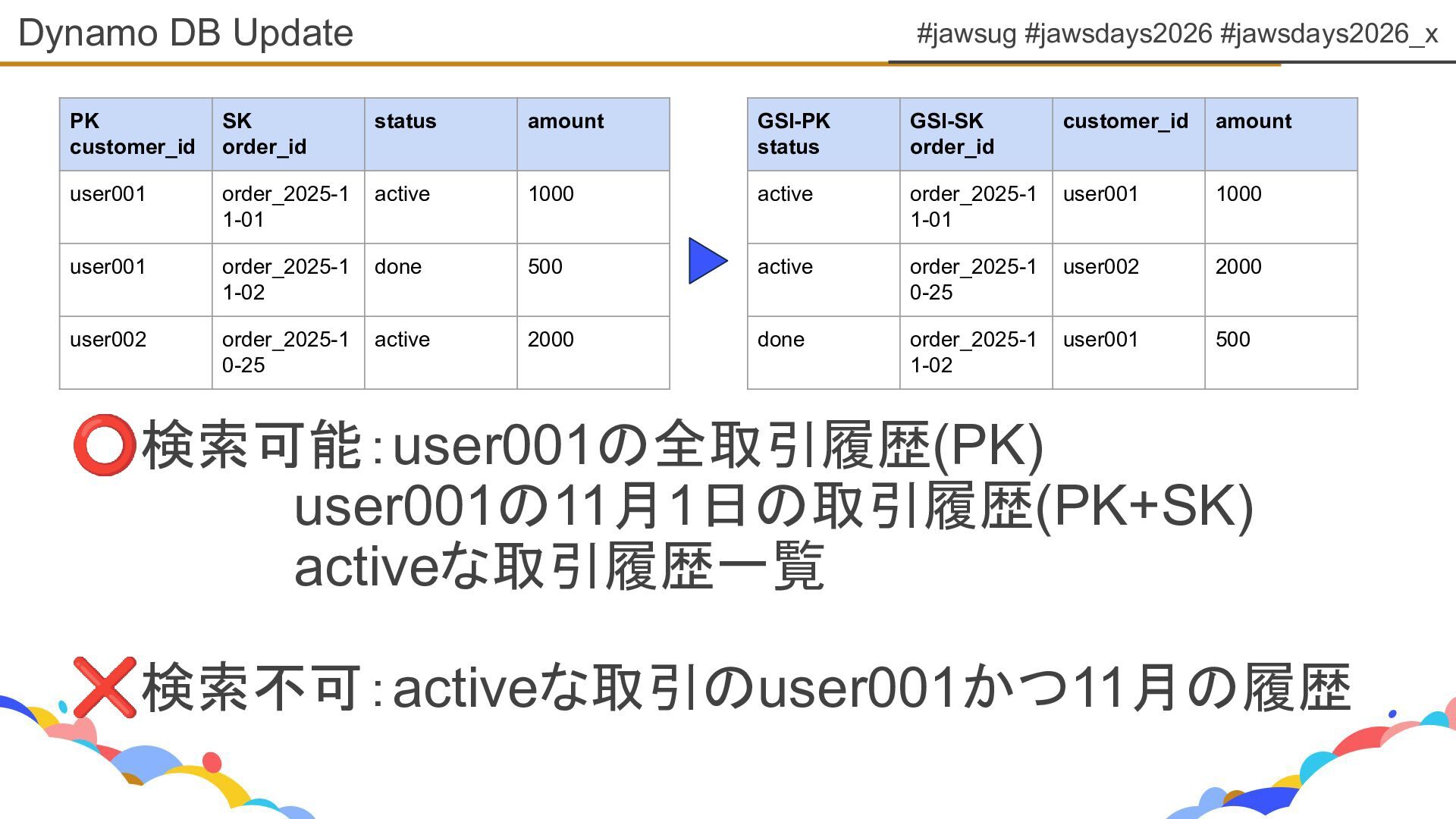Select the PK customer_id header cell
The height and width of the screenshot is (819, 1456).
135,134
